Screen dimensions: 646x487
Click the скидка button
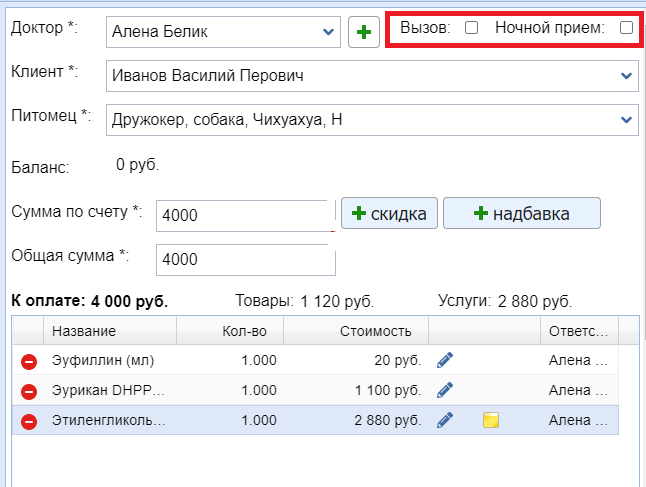click(390, 214)
